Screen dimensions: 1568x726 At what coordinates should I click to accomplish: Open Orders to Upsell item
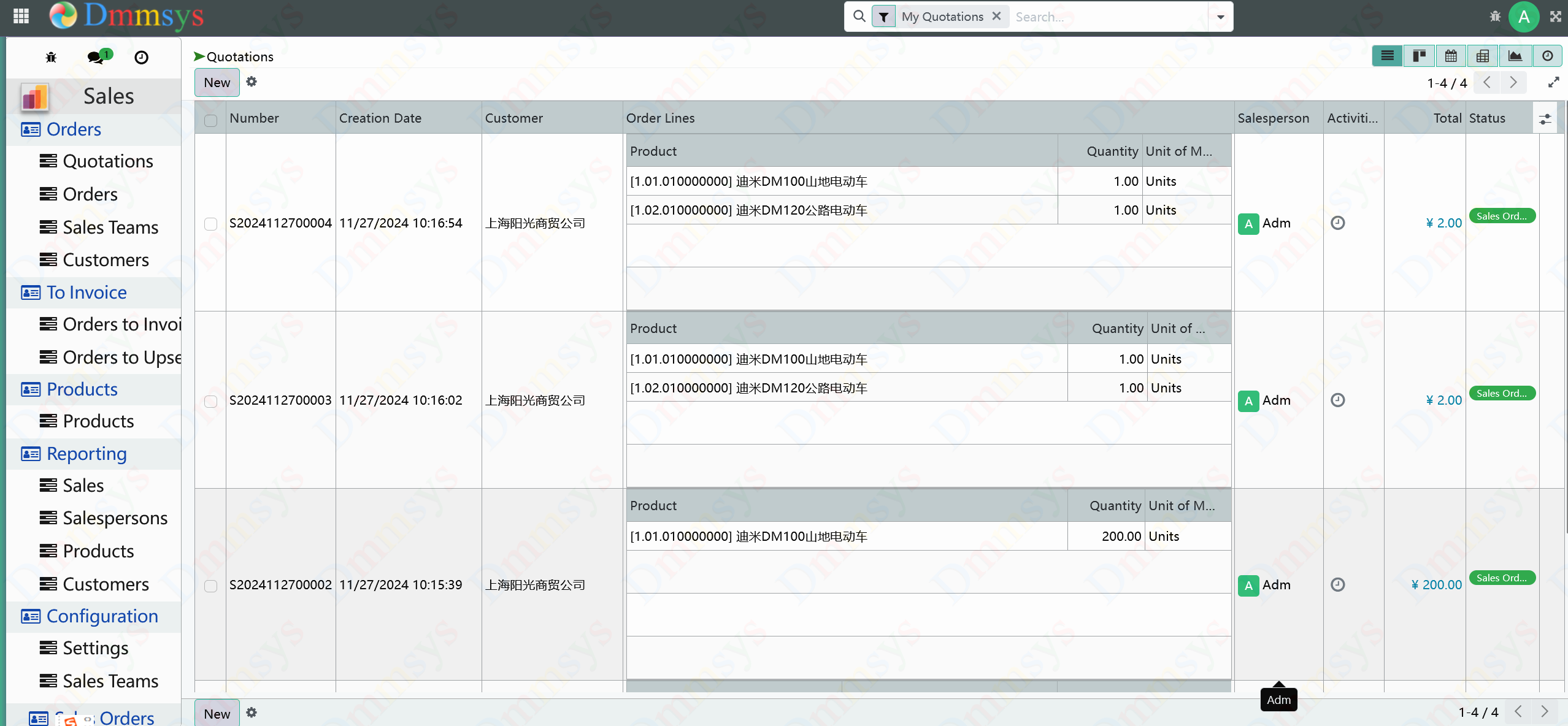pos(110,357)
